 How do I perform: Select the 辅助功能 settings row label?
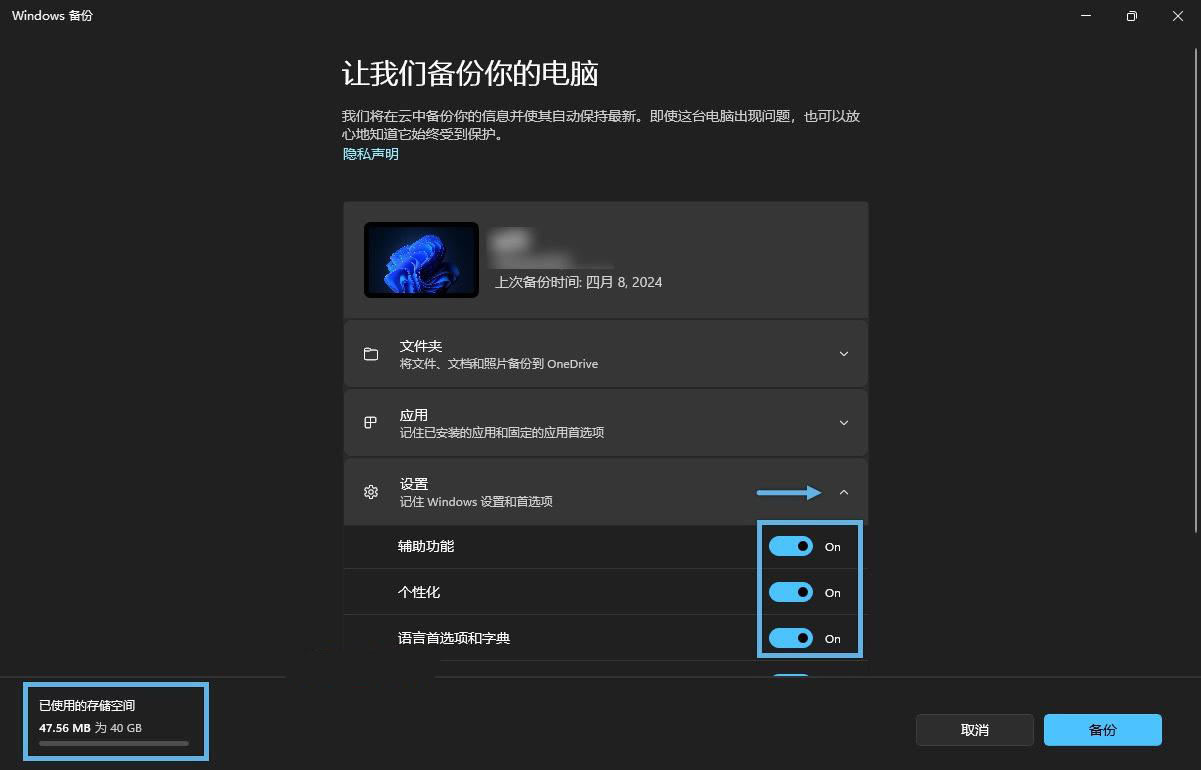click(426, 547)
